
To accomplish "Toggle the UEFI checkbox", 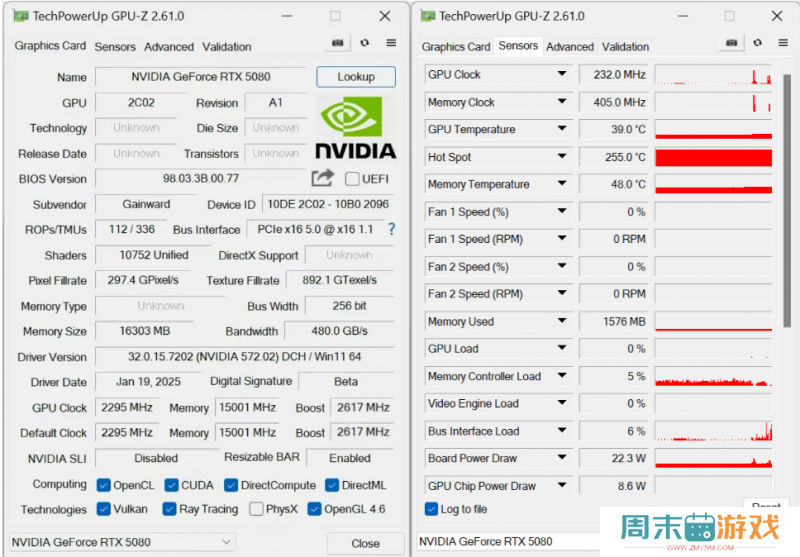I will coord(352,179).
